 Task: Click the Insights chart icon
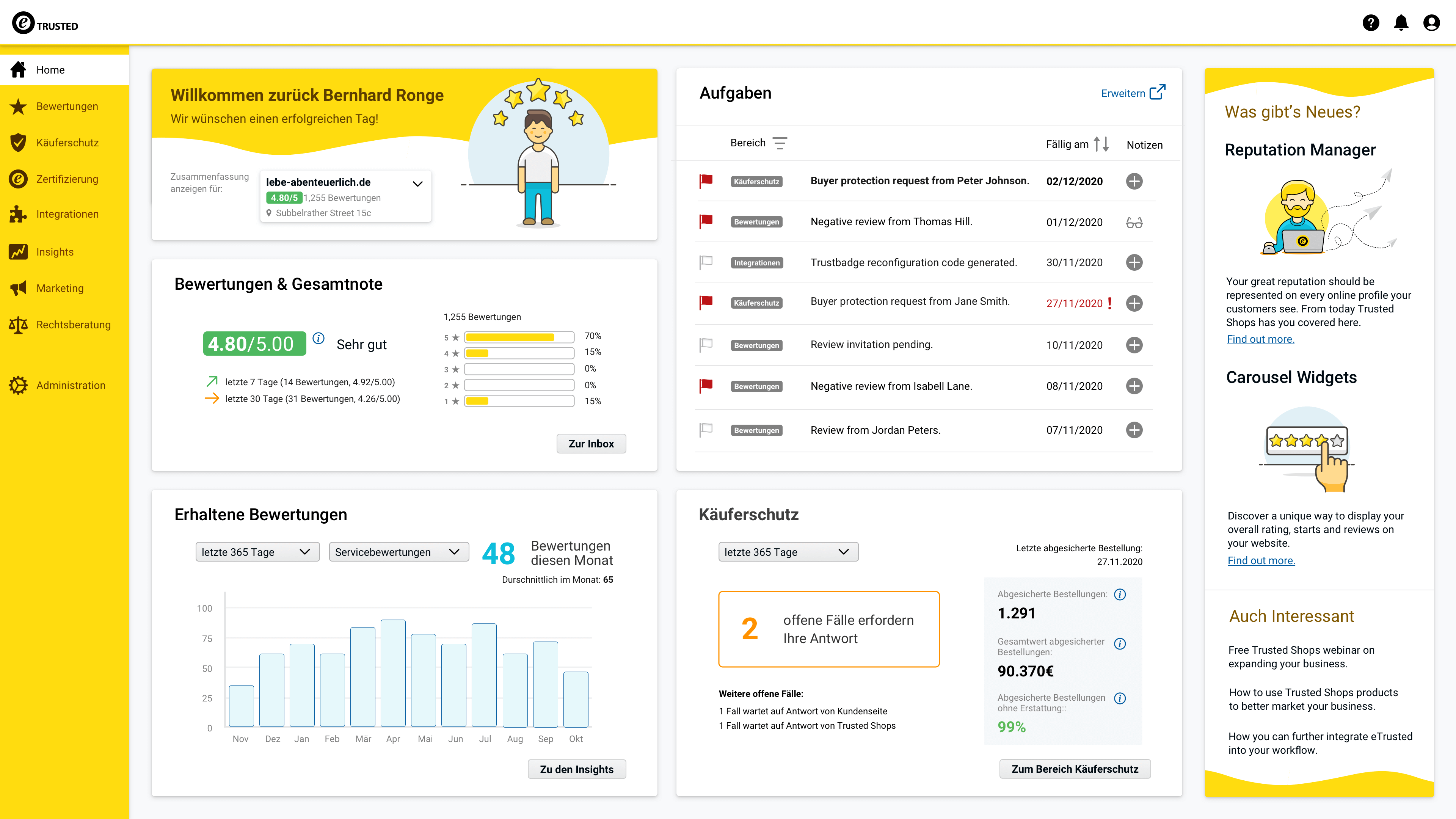[17, 251]
